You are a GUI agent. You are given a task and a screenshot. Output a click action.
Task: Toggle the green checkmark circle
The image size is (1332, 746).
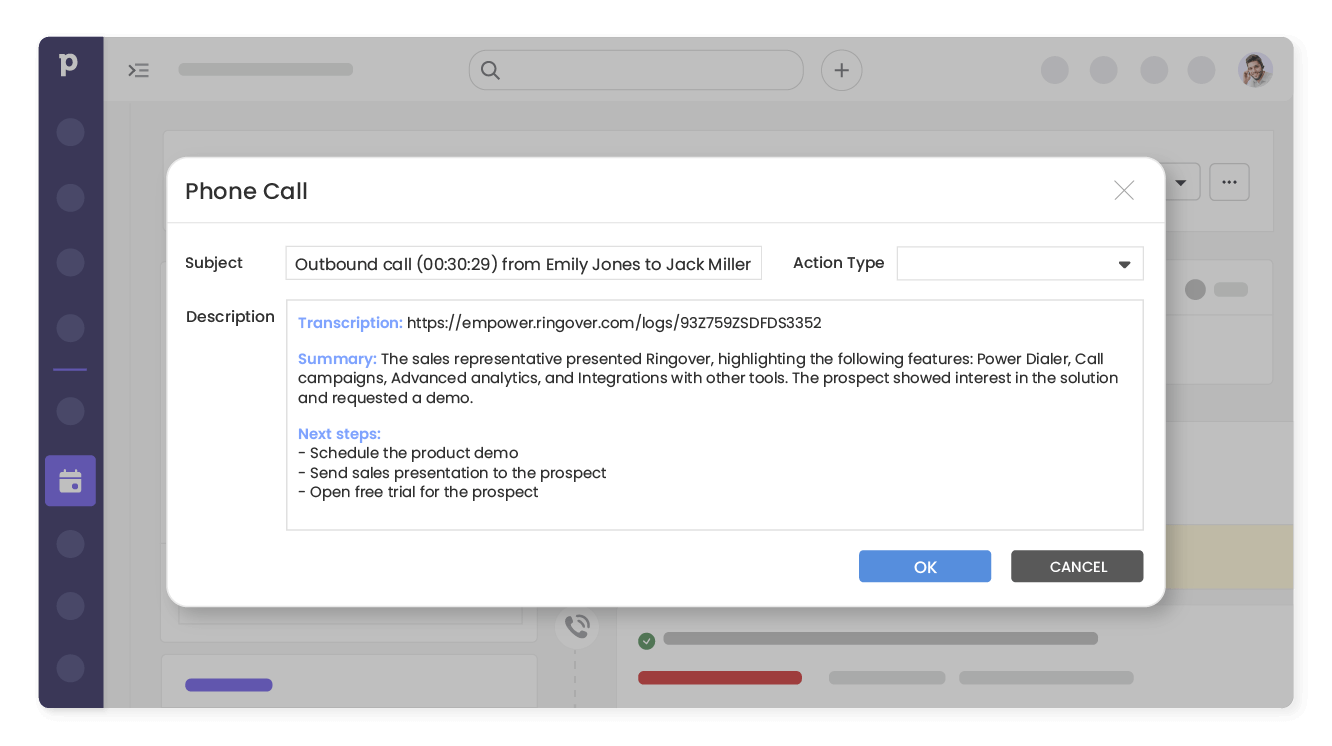647,640
